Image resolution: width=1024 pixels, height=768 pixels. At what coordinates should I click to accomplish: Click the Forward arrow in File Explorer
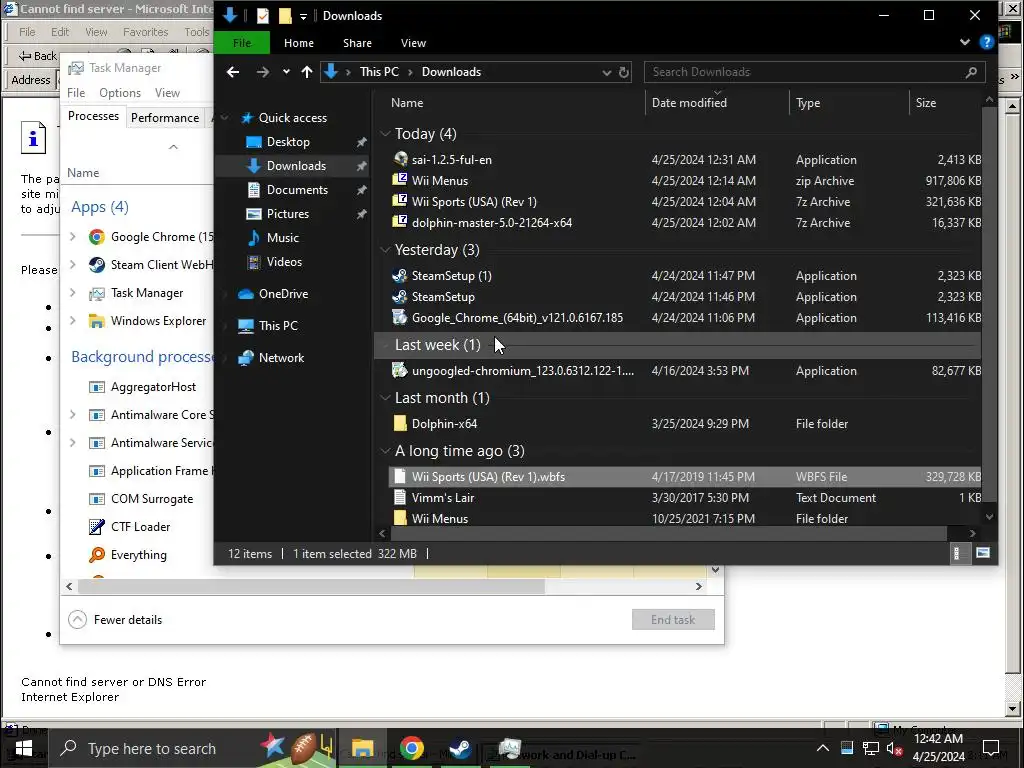coord(263,72)
